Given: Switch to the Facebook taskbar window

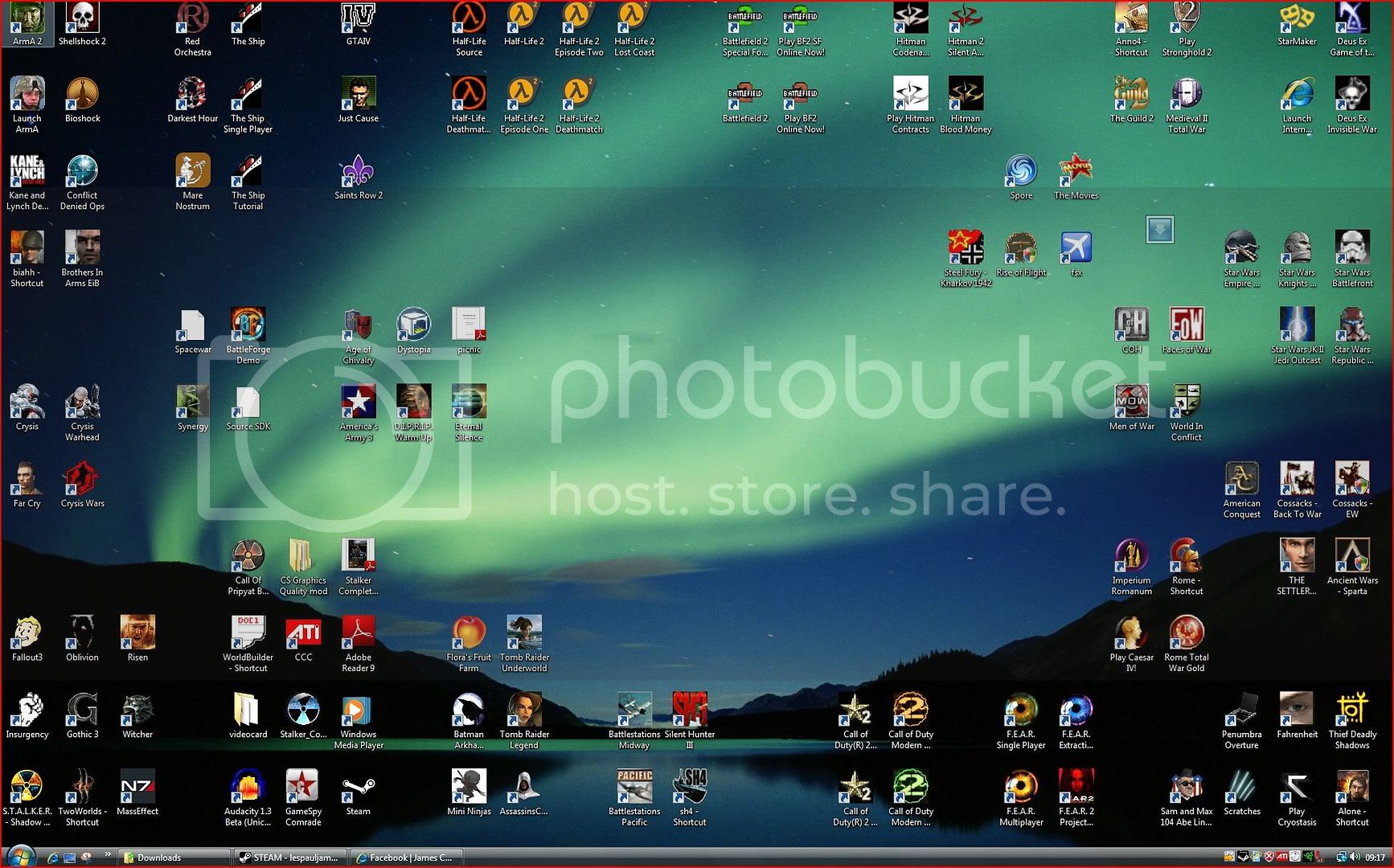Looking at the screenshot, I should (x=407, y=858).
